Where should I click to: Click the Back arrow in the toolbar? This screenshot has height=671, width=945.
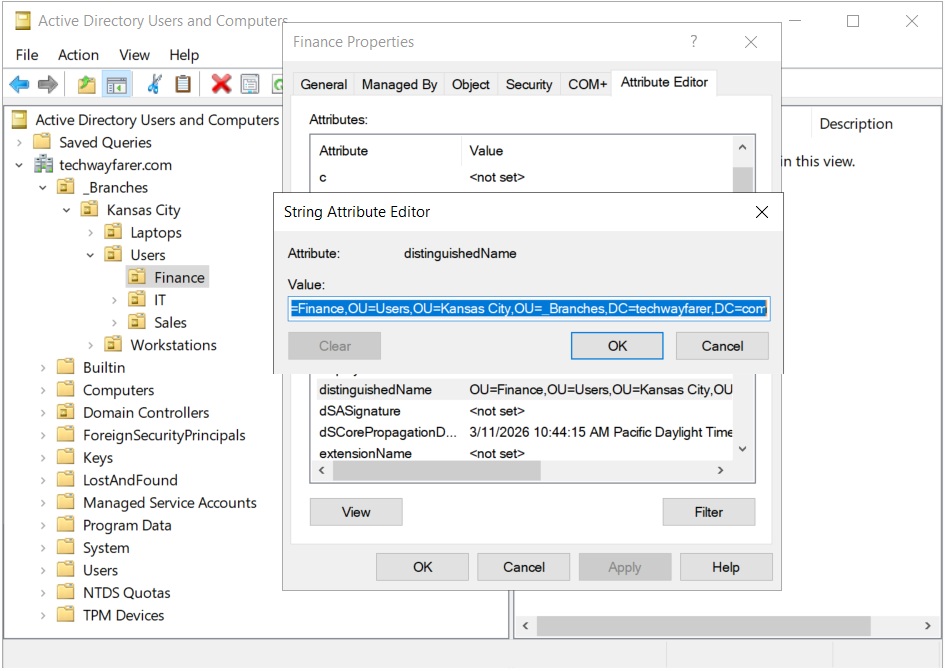(19, 85)
